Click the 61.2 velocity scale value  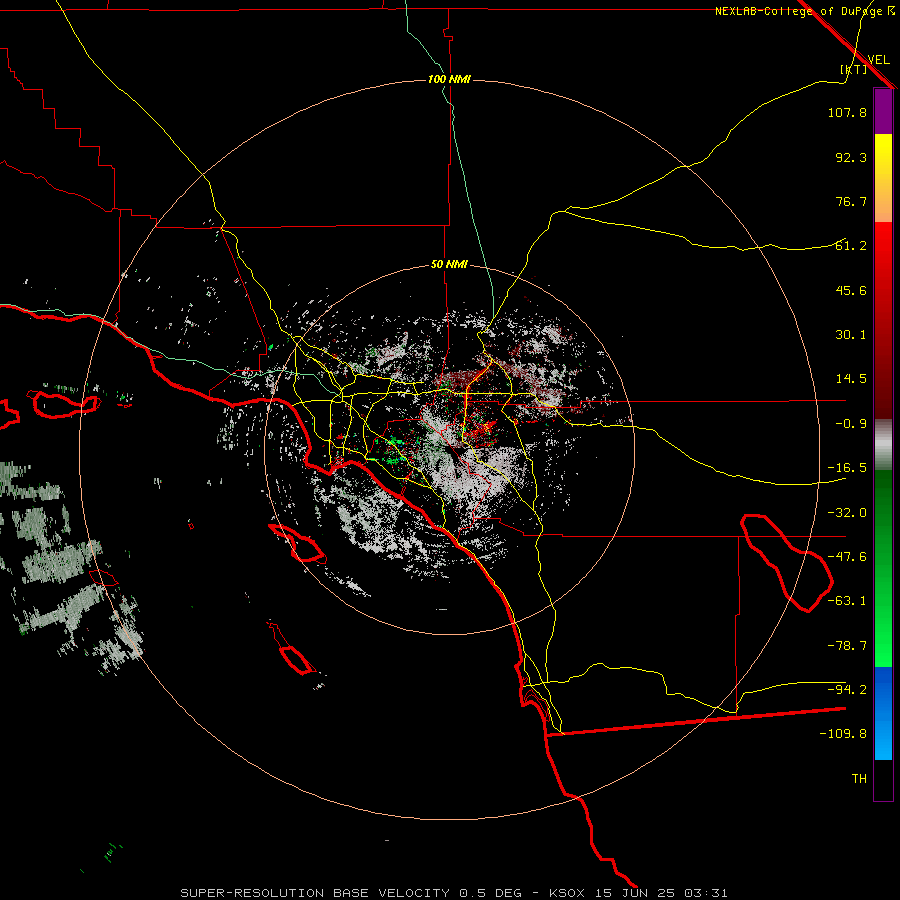851,246
